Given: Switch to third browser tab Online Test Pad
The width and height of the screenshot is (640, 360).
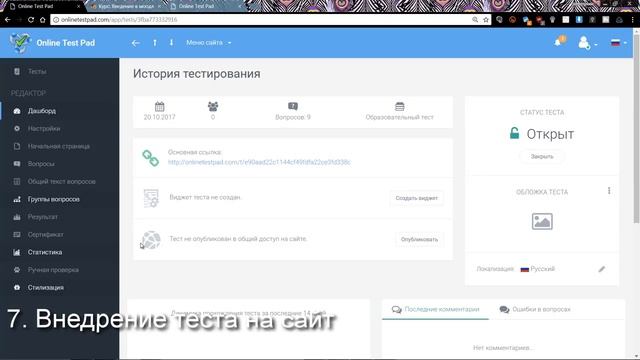Looking at the screenshot, I should coord(205,7).
